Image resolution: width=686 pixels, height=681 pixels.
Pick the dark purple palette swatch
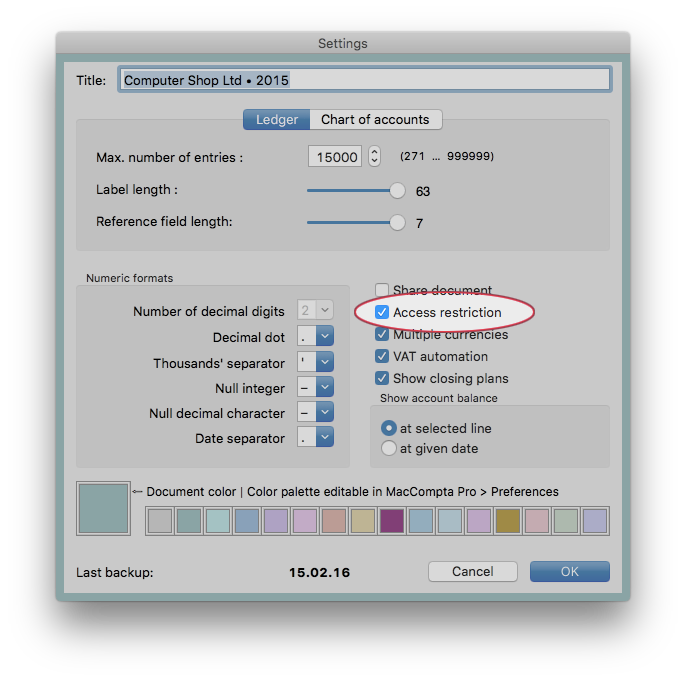392,521
